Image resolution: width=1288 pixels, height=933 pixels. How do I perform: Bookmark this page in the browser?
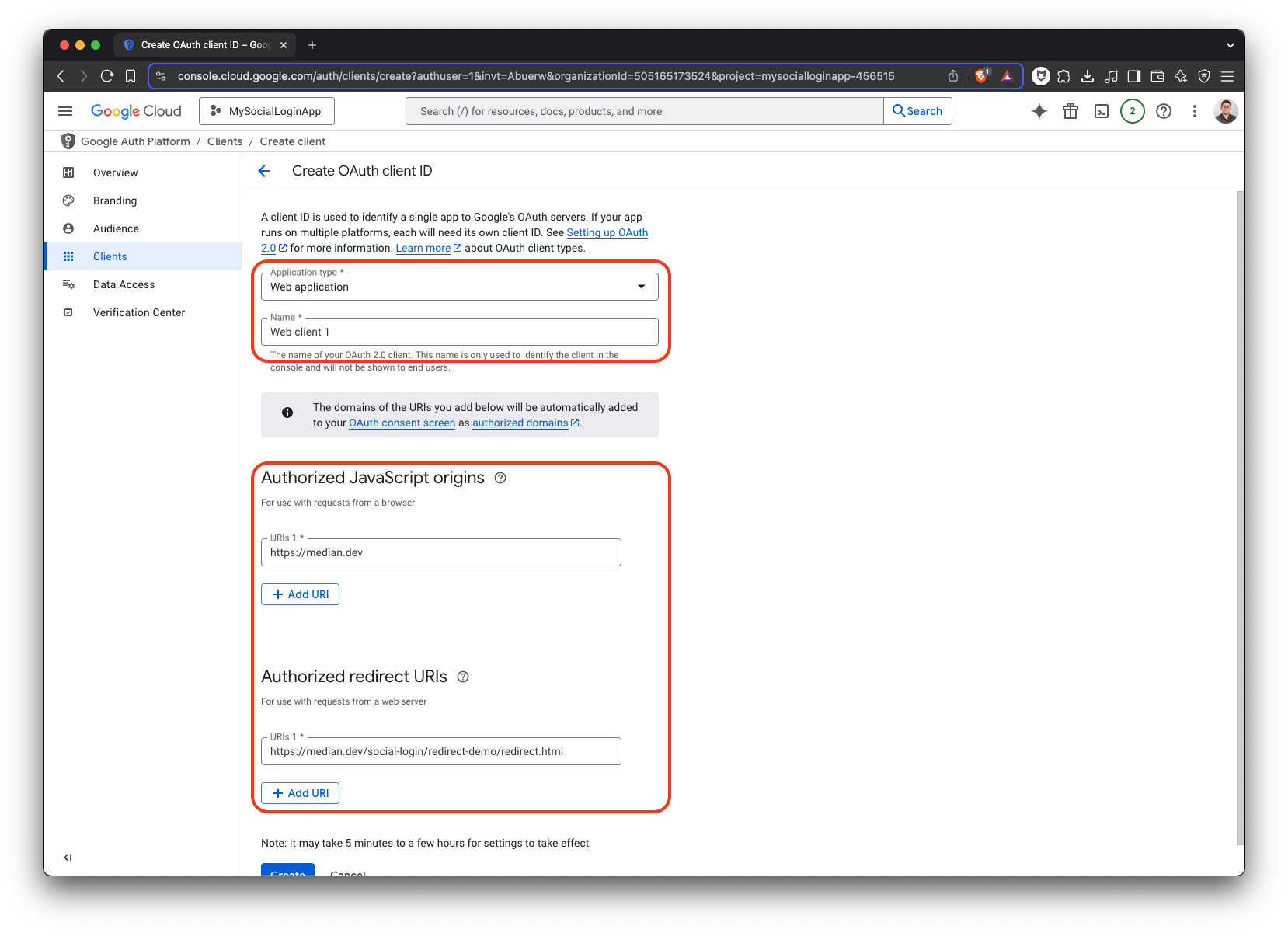[x=131, y=76]
